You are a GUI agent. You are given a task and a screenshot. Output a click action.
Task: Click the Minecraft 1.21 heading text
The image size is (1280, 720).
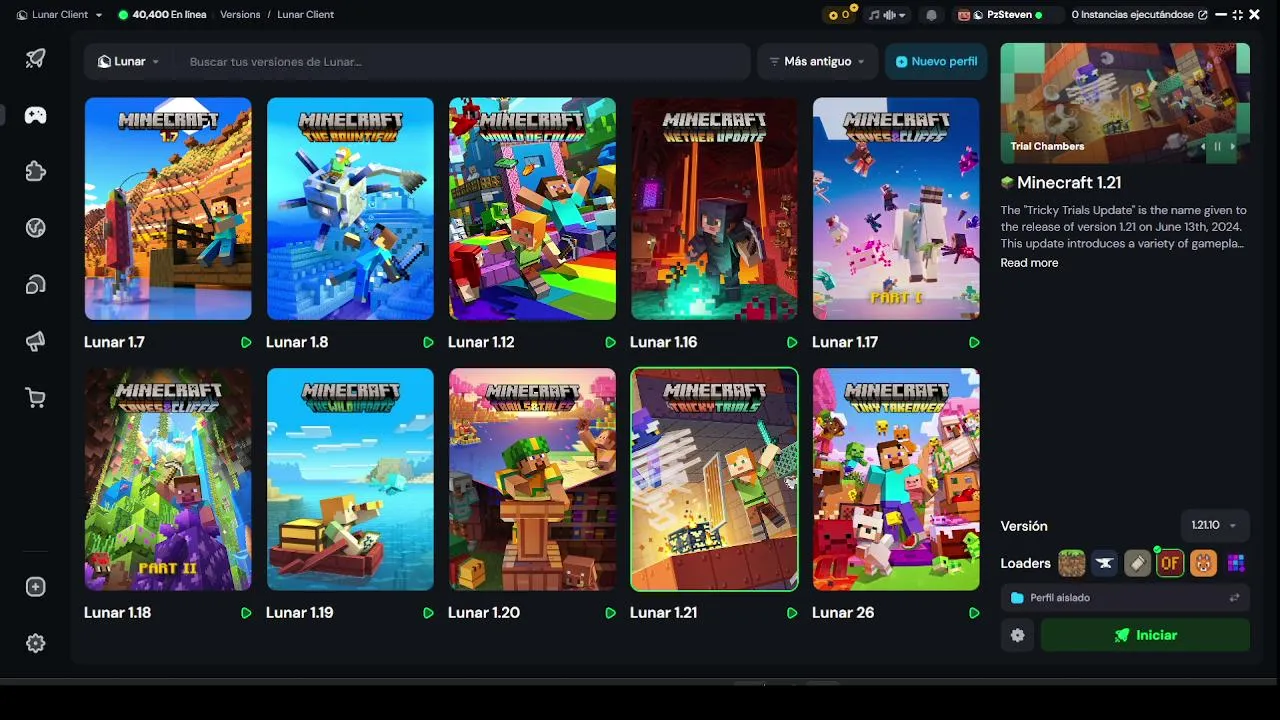[x=1069, y=183]
